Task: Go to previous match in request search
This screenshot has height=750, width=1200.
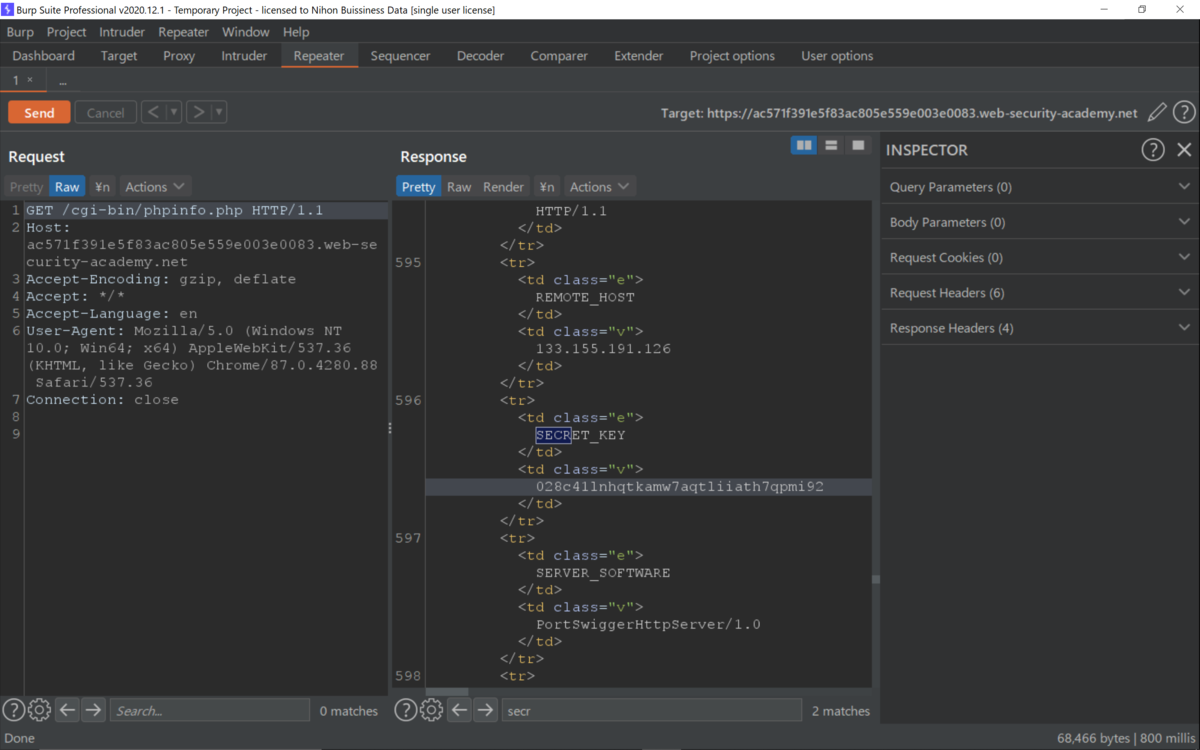Action: (67, 710)
